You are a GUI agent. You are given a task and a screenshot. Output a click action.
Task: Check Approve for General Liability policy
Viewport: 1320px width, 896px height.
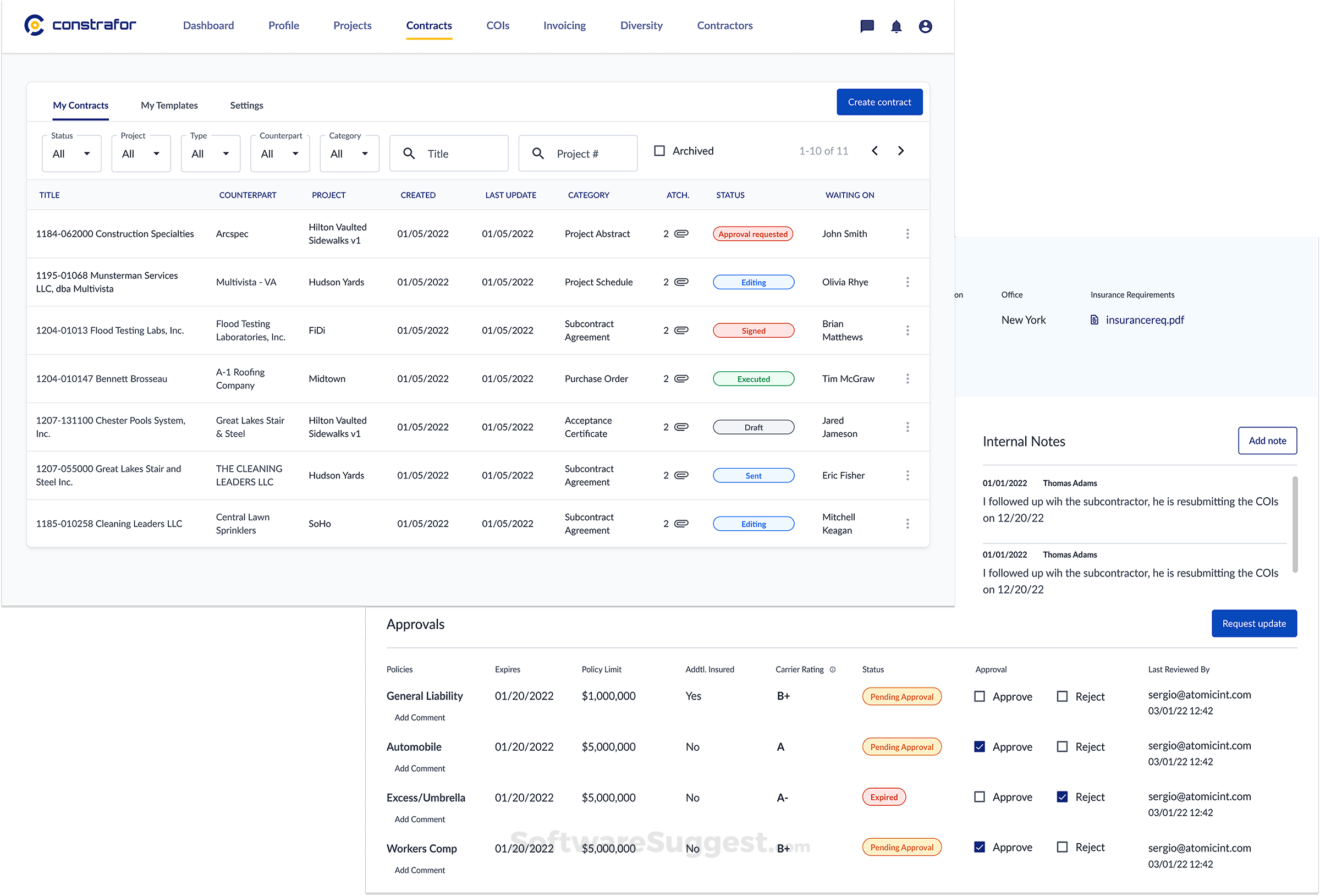pos(980,696)
